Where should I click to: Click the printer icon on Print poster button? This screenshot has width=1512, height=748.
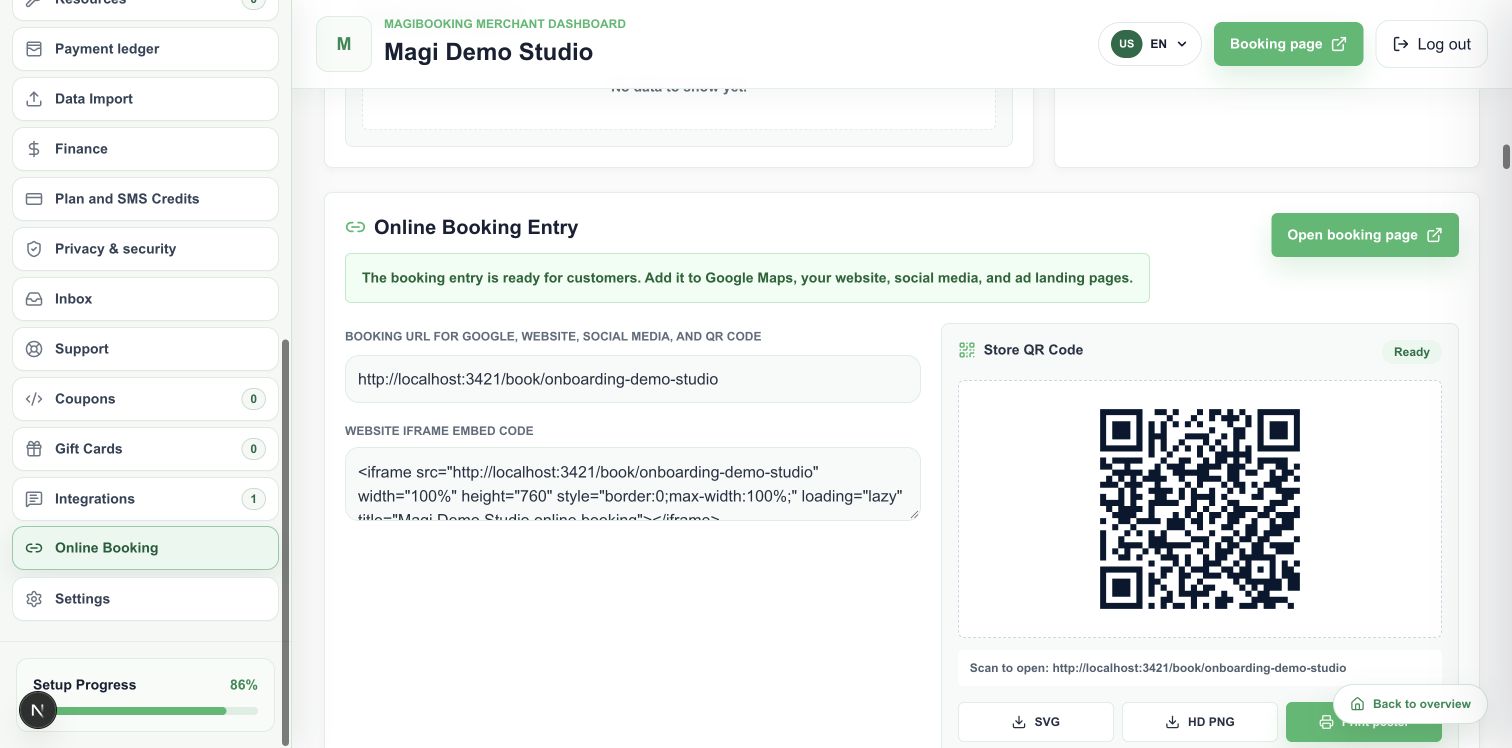(1327, 722)
